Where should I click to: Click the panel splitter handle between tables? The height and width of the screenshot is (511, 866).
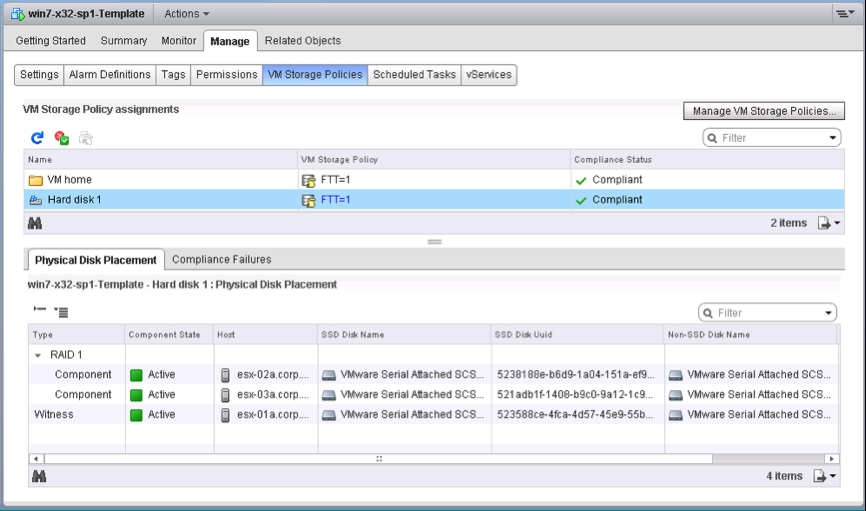point(435,242)
